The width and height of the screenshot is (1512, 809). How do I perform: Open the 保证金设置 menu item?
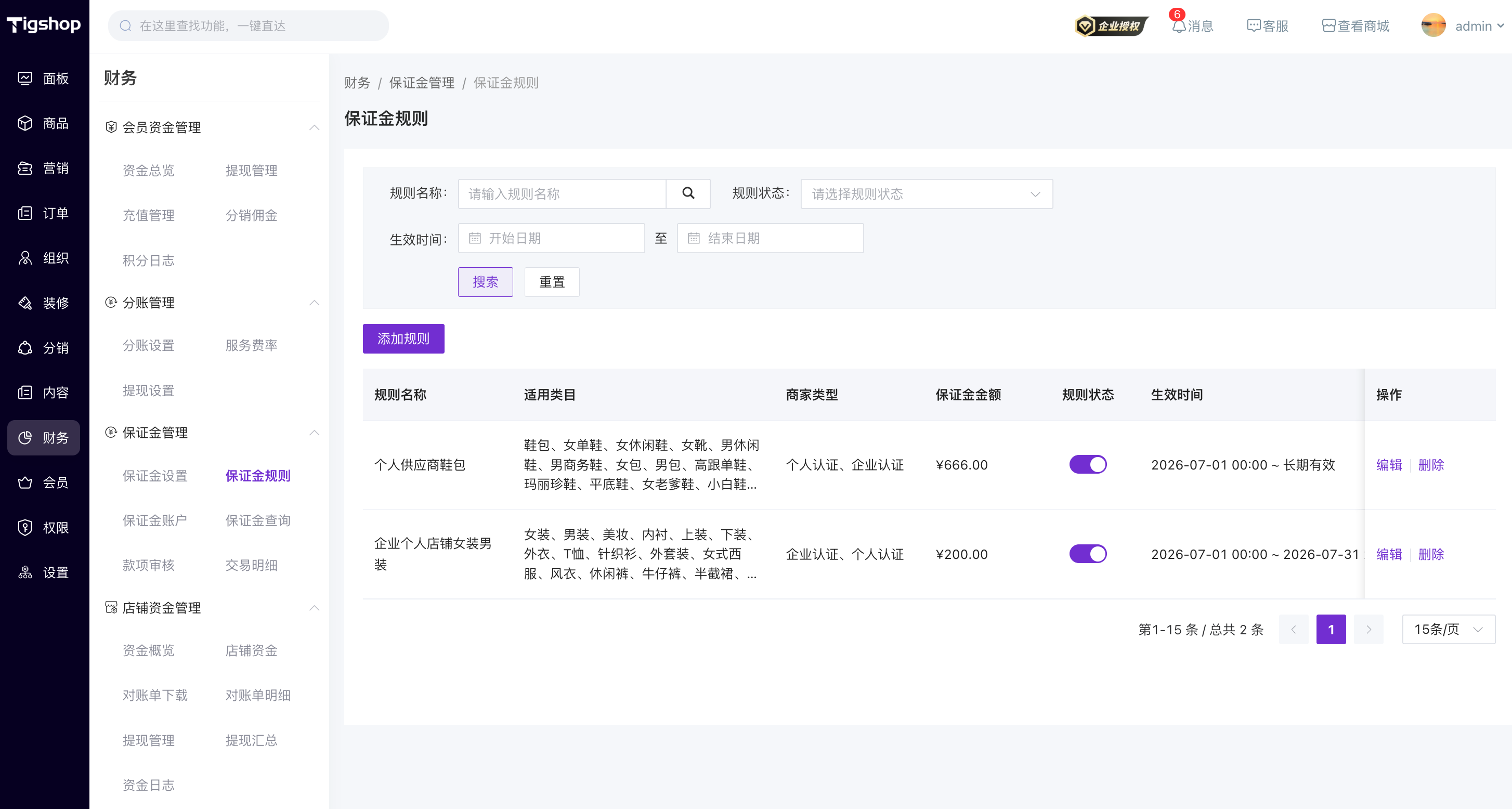[155, 476]
